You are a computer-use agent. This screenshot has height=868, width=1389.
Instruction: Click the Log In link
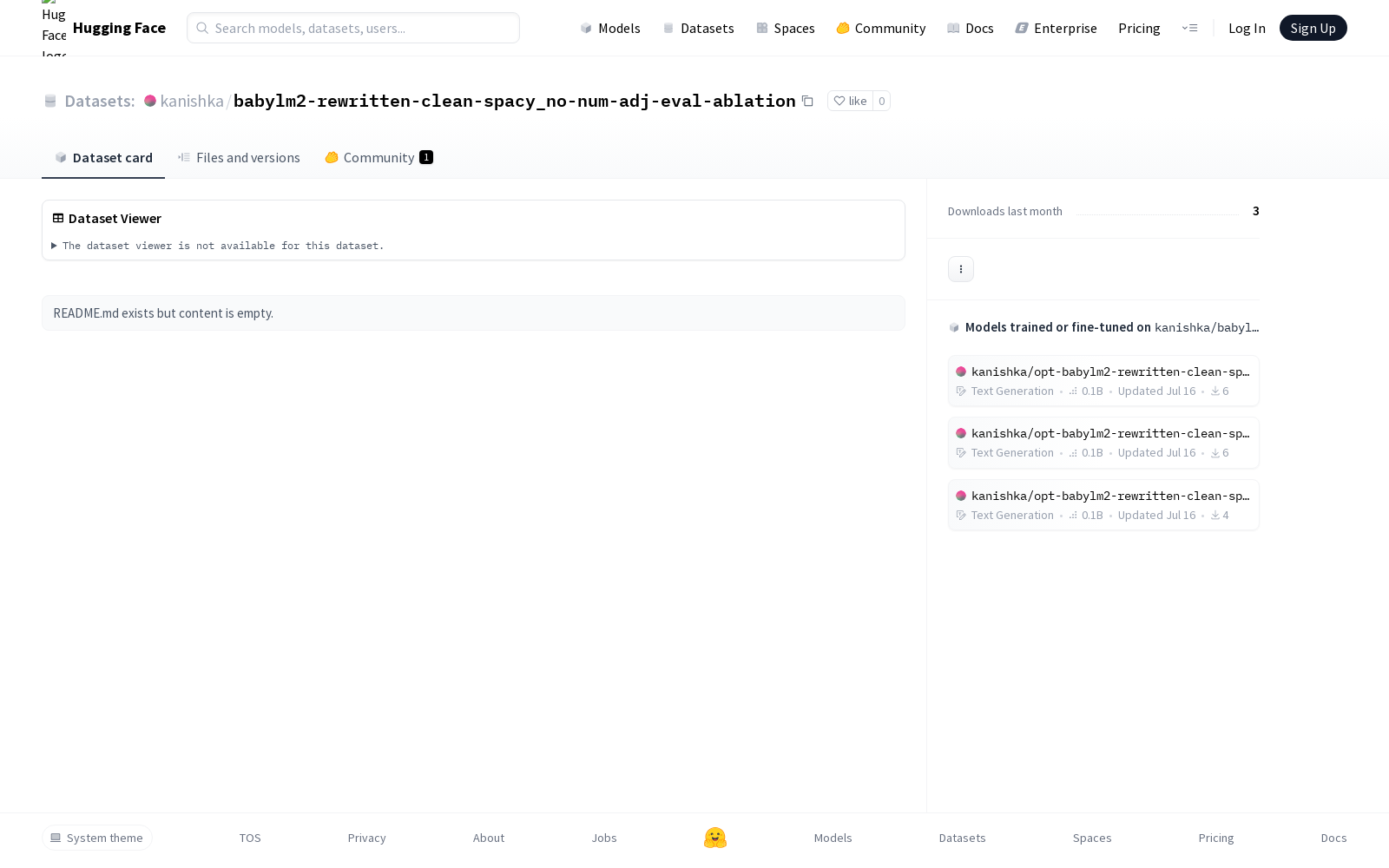[x=1247, y=28]
